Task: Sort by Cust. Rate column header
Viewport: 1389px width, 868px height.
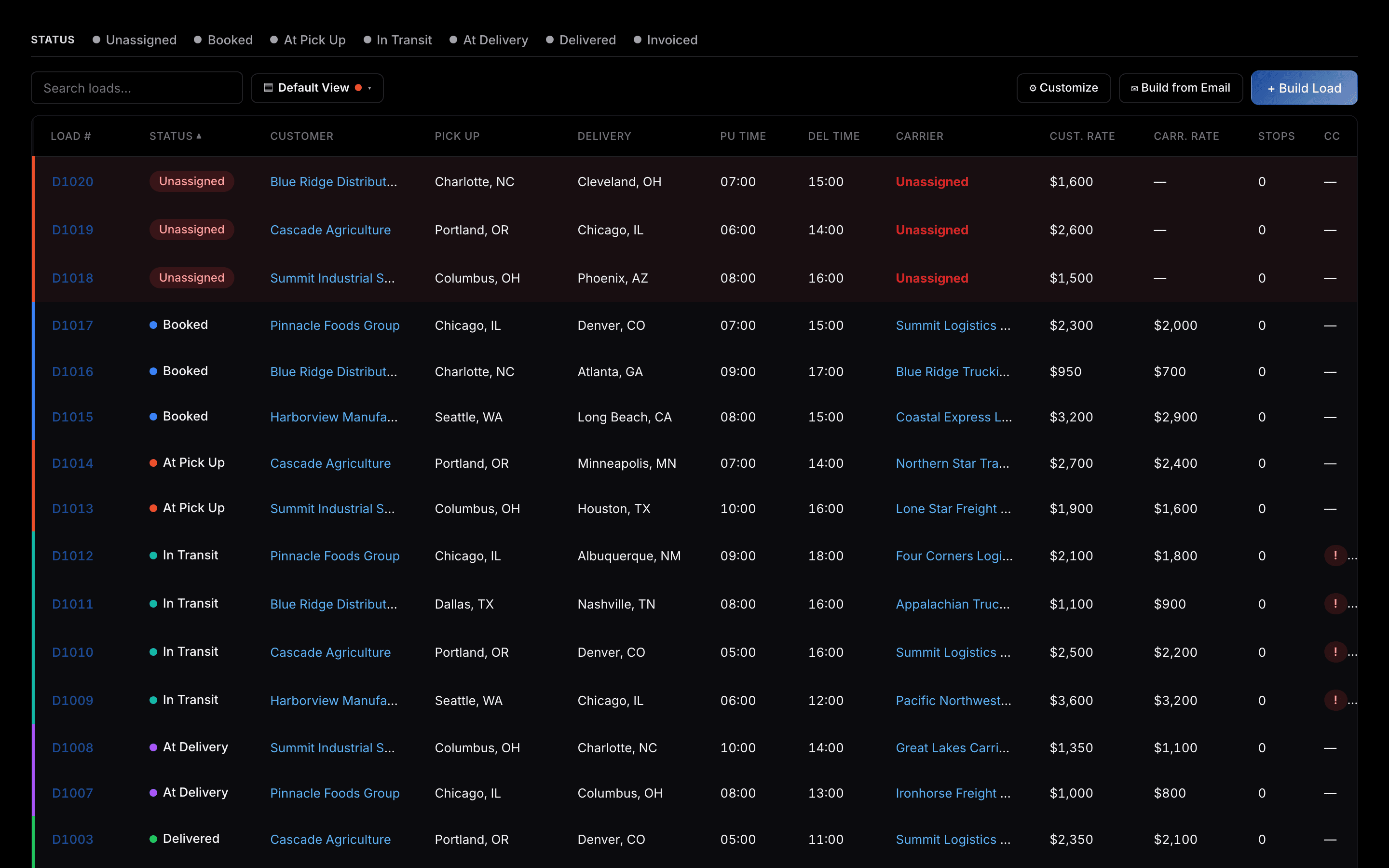Action: [x=1082, y=136]
